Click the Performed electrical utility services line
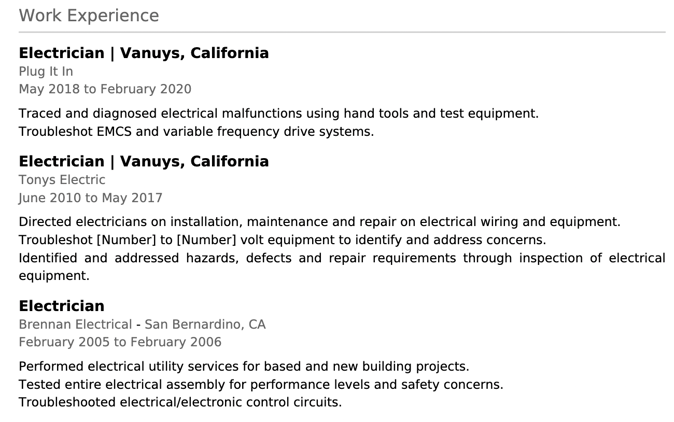The width and height of the screenshot is (674, 422). (244, 367)
